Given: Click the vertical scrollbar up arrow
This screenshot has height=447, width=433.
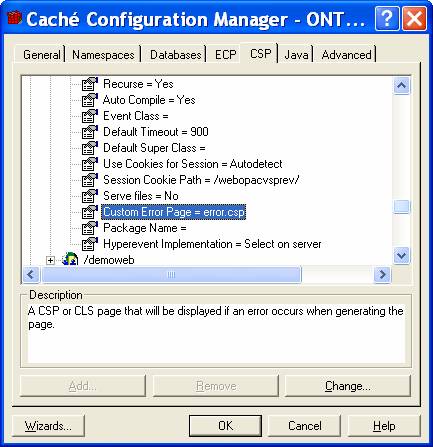Looking at the screenshot, I should (401, 86).
